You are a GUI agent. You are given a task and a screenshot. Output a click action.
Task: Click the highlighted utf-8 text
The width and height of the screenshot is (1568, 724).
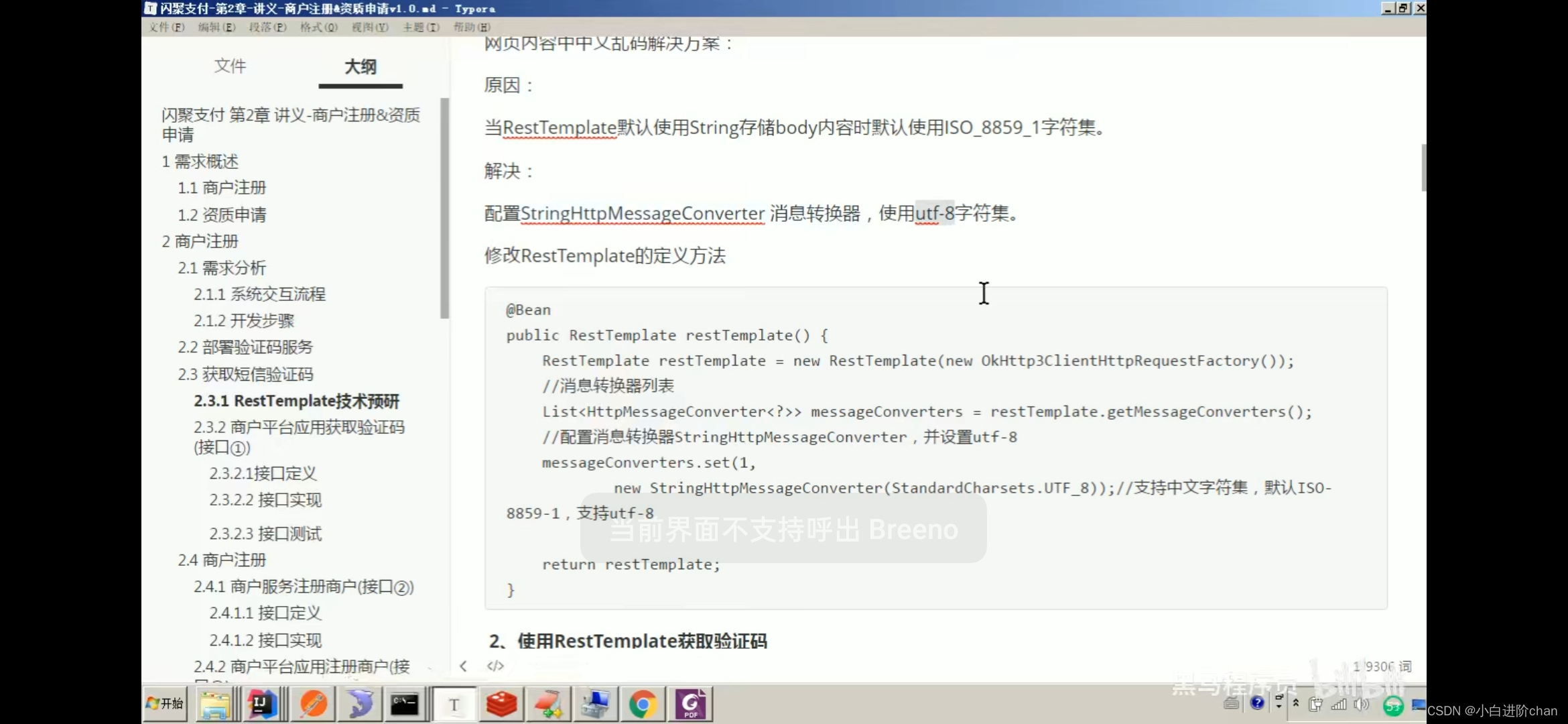935,213
